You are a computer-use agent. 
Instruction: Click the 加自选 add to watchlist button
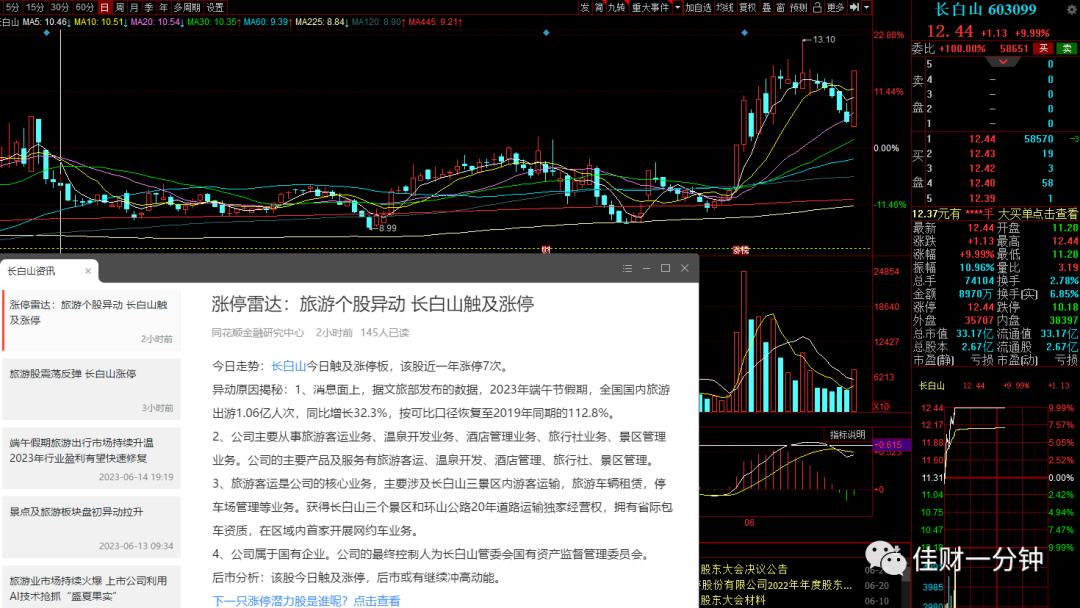click(698, 7)
